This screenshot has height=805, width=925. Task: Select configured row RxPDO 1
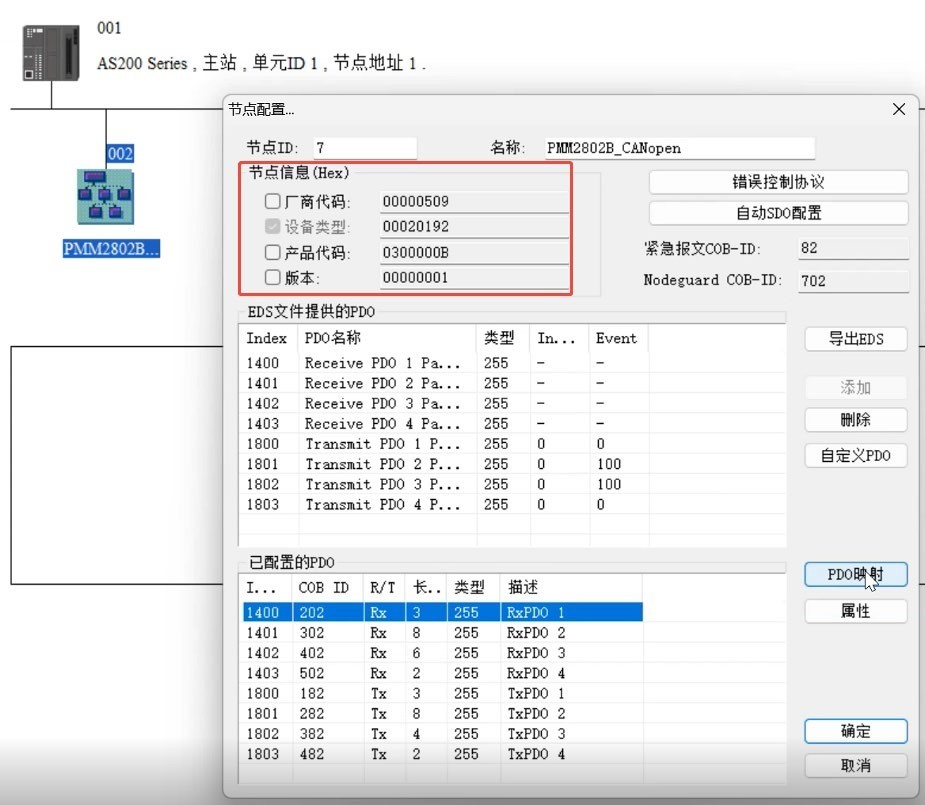pyautogui.click(x=442, y=612)
